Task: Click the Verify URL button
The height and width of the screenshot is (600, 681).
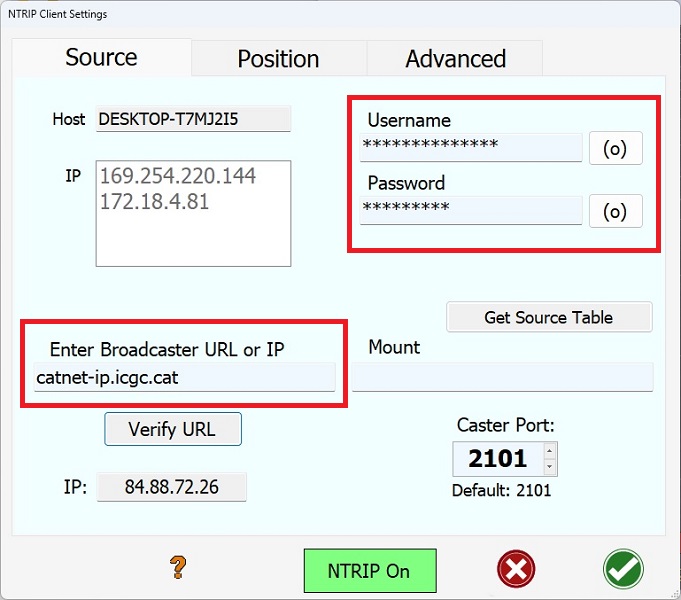Action: [x=172, y=429]
